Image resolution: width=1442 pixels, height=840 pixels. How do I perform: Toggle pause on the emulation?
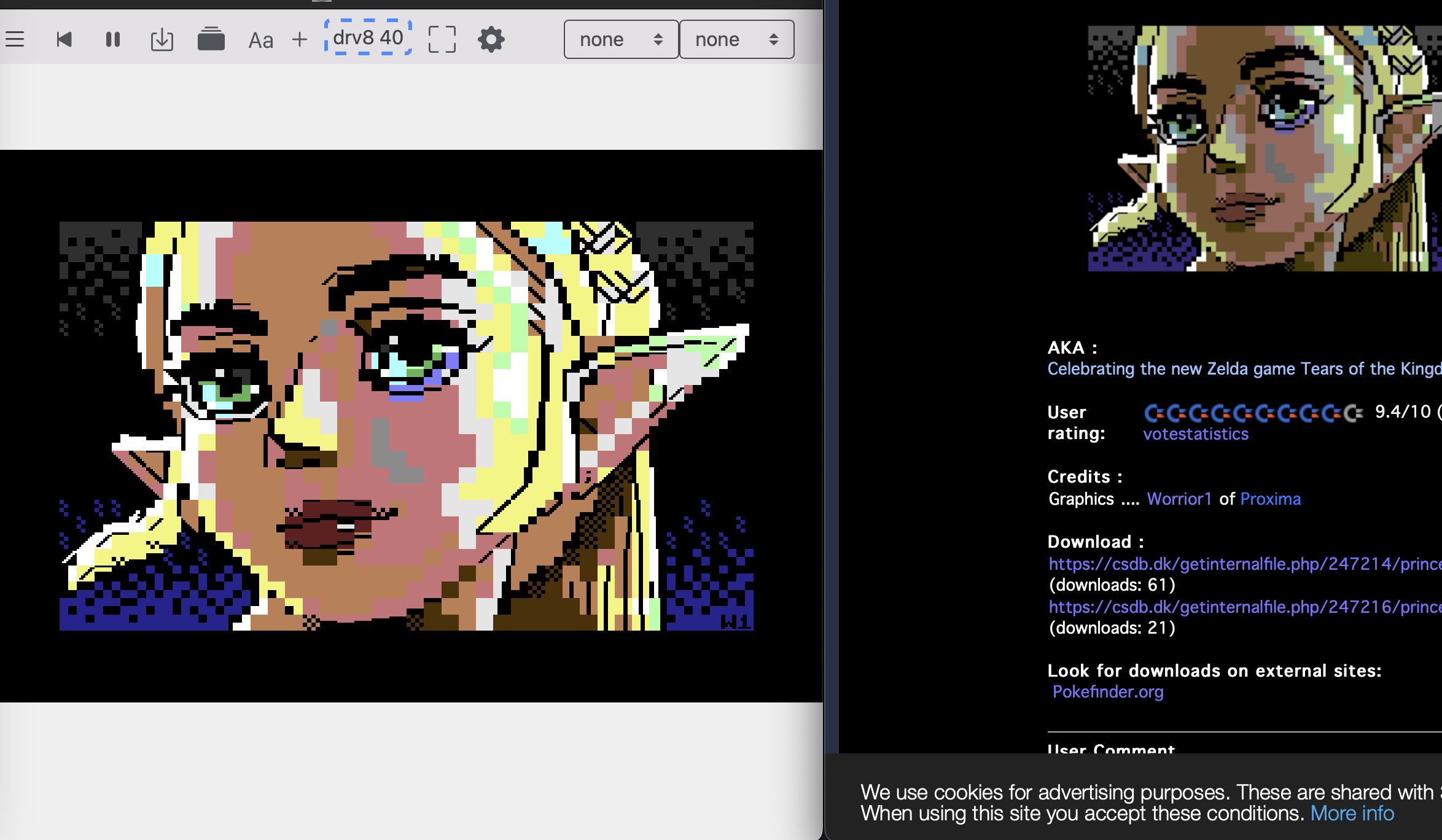(x=113, y=39)
